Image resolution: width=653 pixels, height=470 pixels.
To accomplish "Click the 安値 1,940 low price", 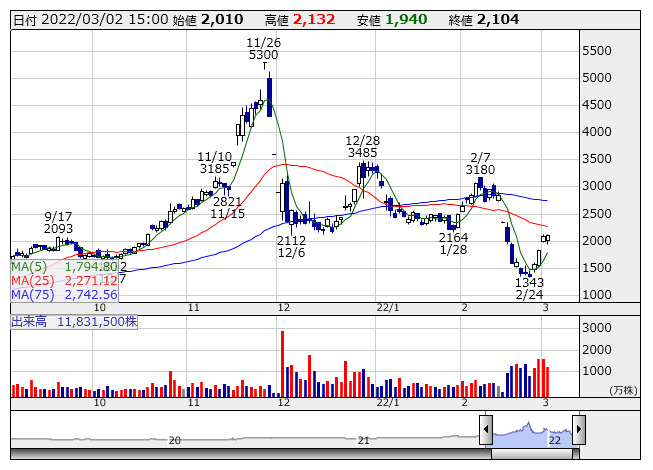I will (392, 20).
